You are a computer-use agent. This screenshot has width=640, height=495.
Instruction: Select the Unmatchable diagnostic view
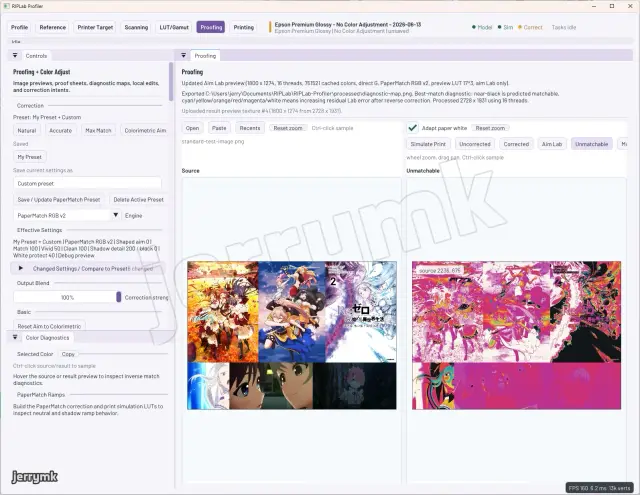click(x=591, y=144)
